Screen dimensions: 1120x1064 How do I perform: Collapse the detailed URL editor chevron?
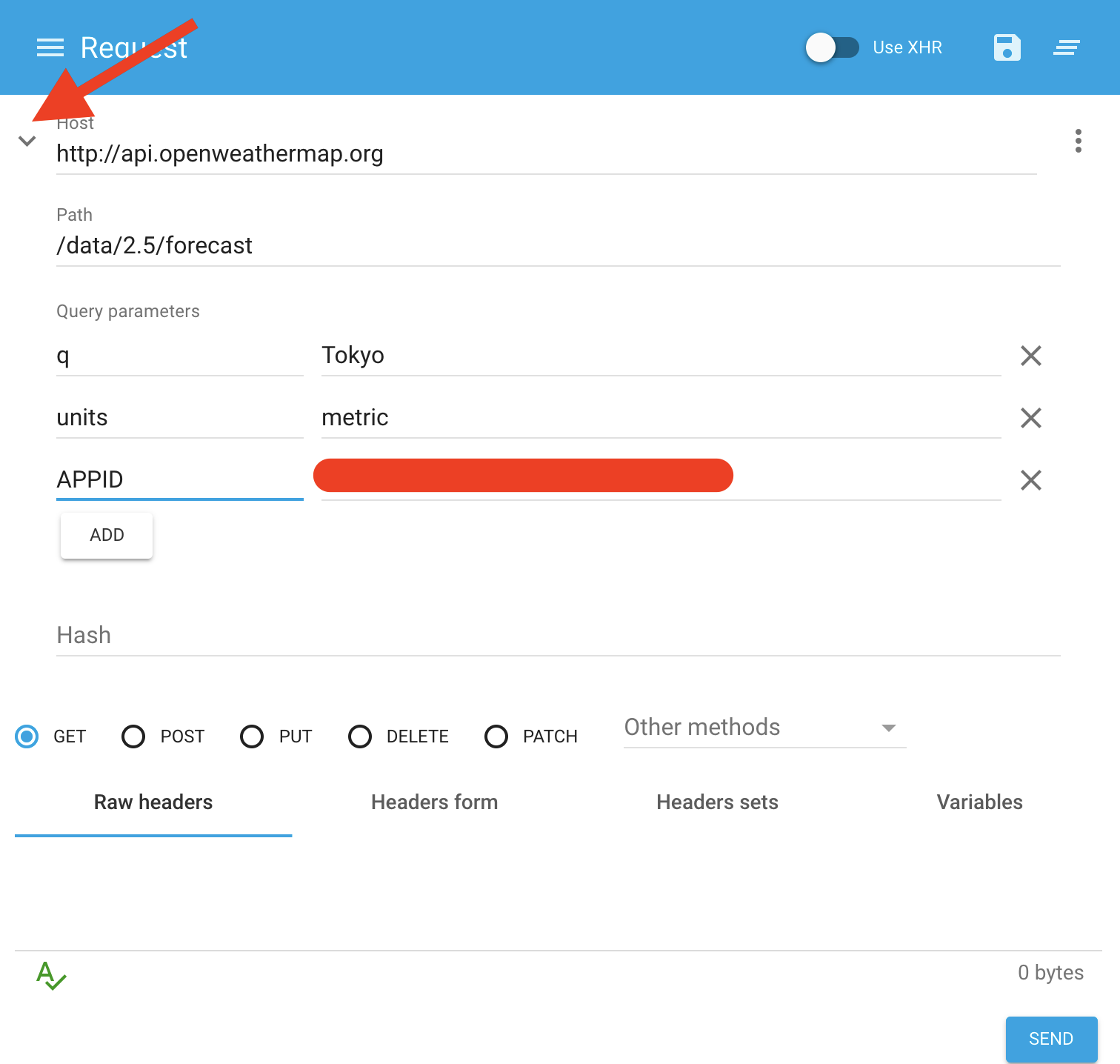(x=27, y=141)
